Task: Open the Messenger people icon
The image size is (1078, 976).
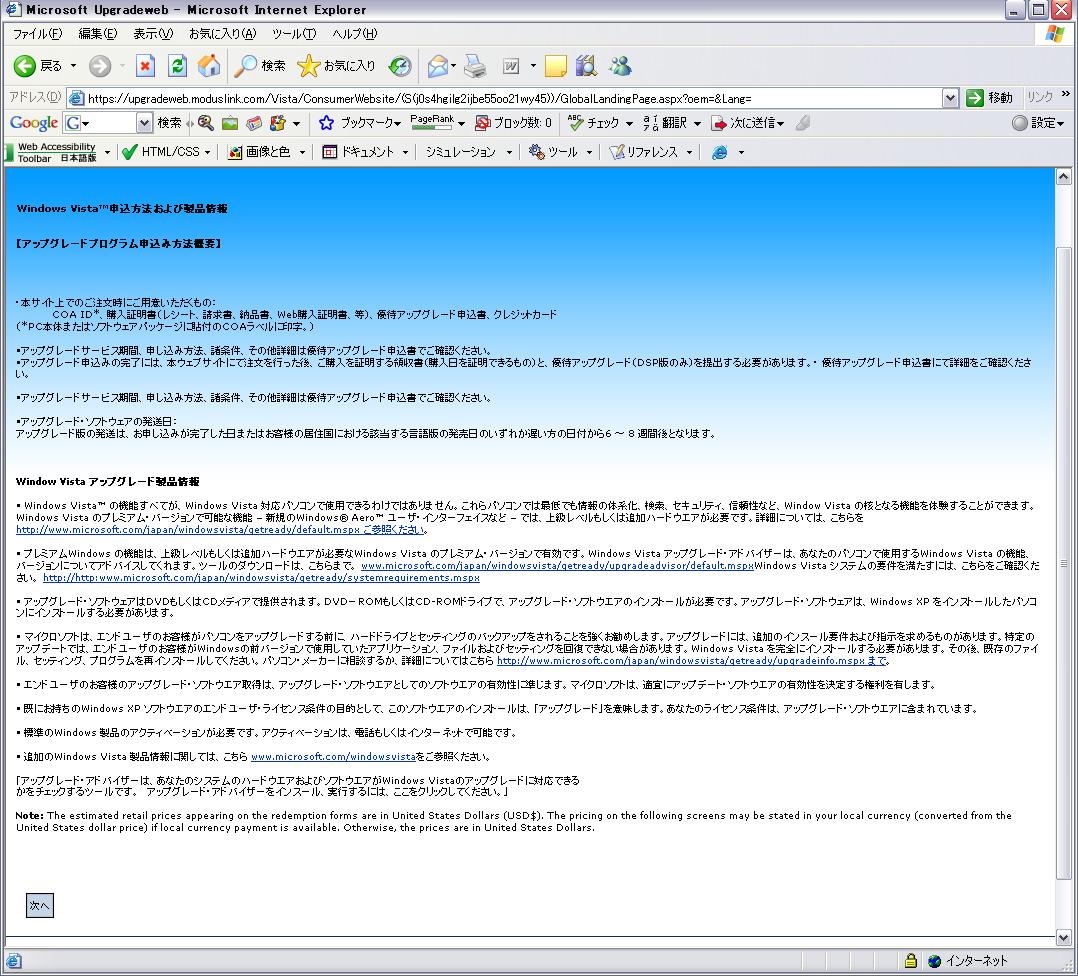Action: [x=620, y=66]
